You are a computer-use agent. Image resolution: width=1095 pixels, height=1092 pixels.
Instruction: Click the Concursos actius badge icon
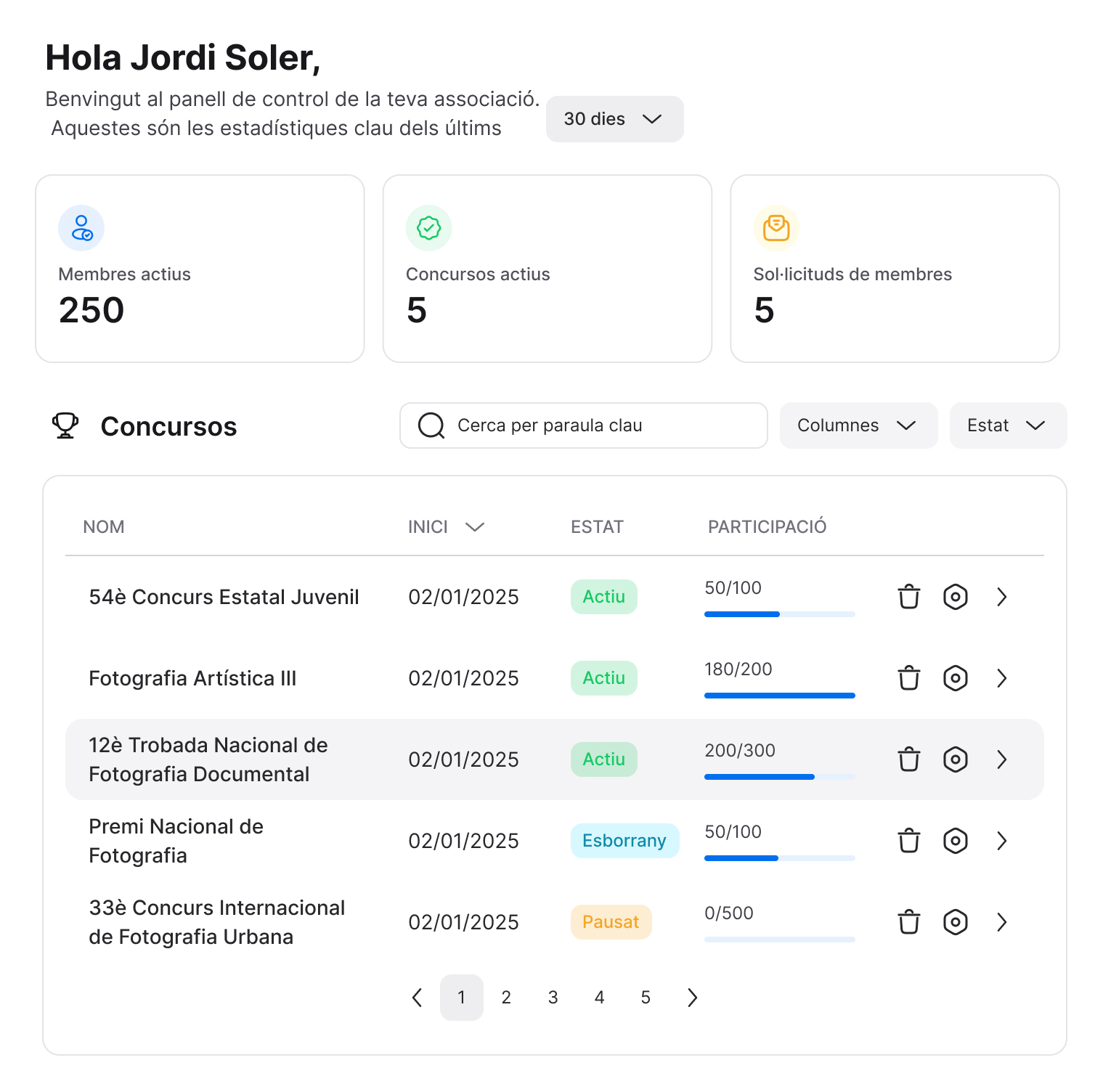(428, 228)
